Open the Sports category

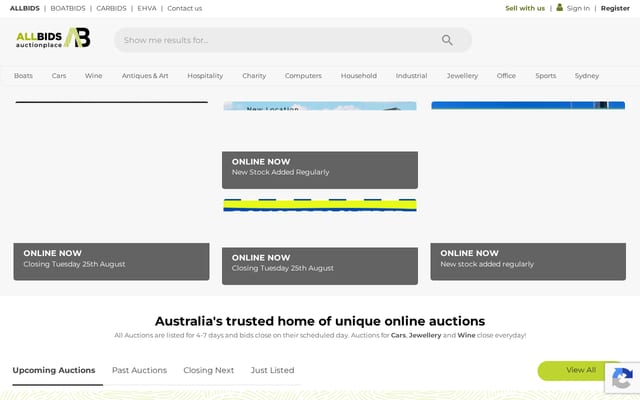click(546, 76)
